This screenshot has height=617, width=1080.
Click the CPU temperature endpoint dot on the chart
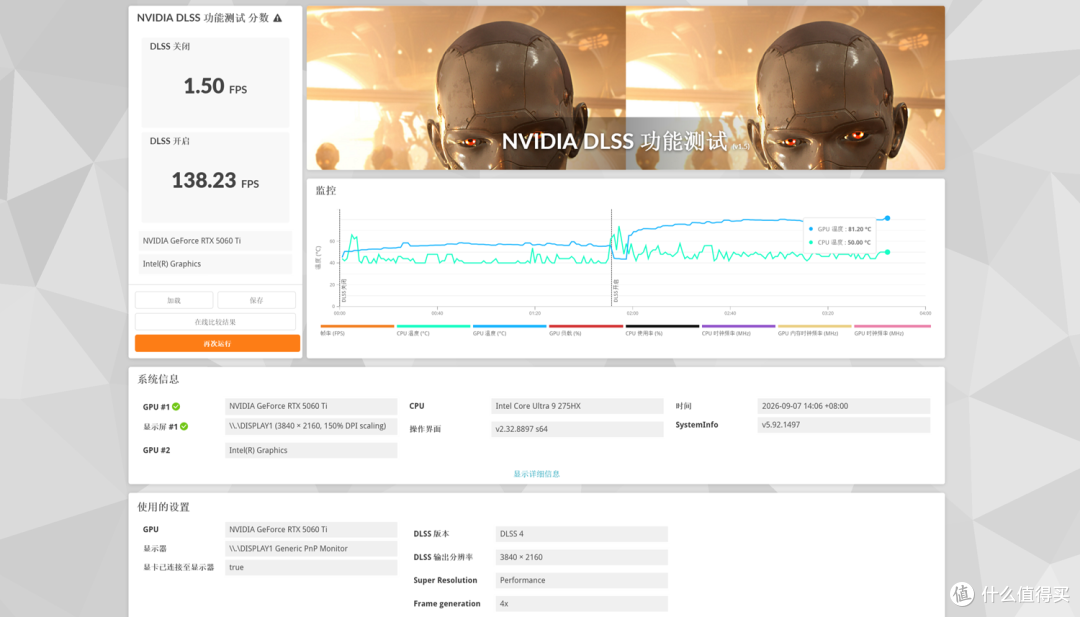pyautogui.click(x=887, y=252)
